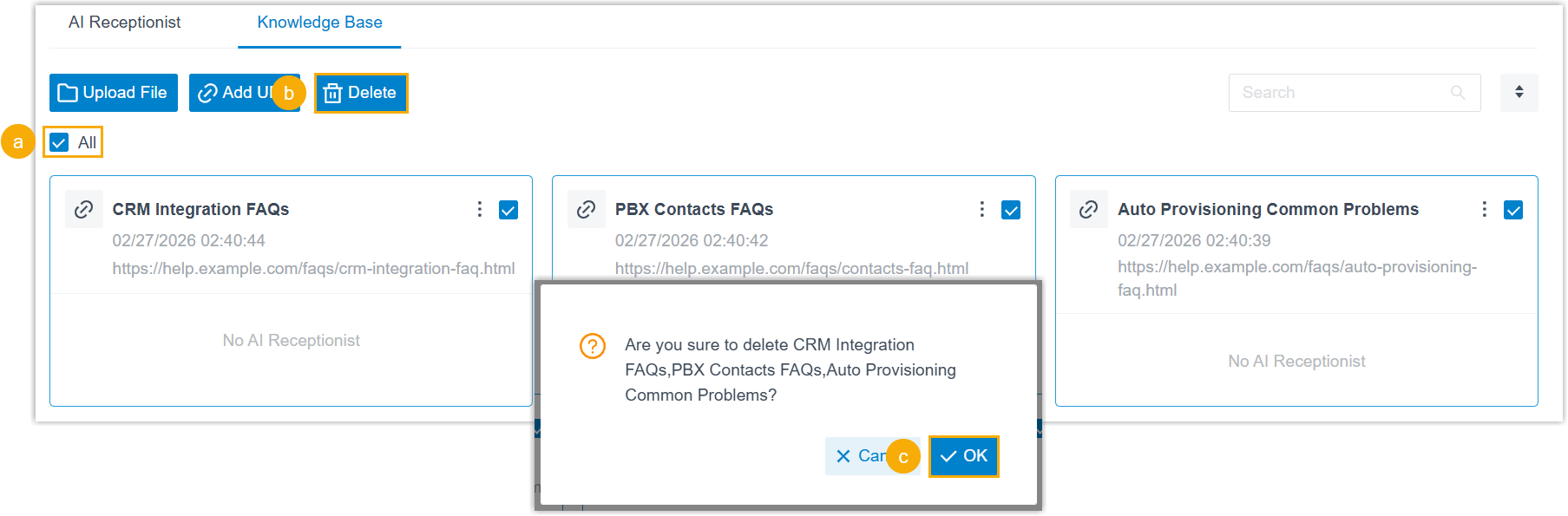Open more options for Auto Provisioning card
This screenshot has width=1568, height=516.
pos(1485,209)
